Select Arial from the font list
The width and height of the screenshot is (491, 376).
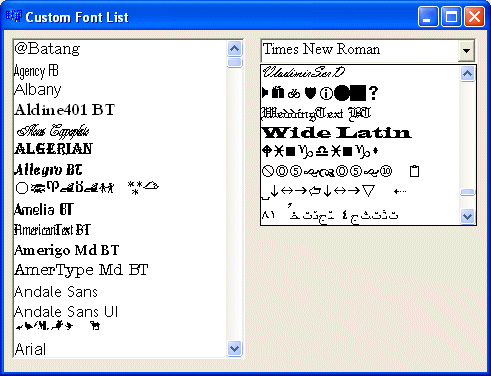(x=30, y=350)
